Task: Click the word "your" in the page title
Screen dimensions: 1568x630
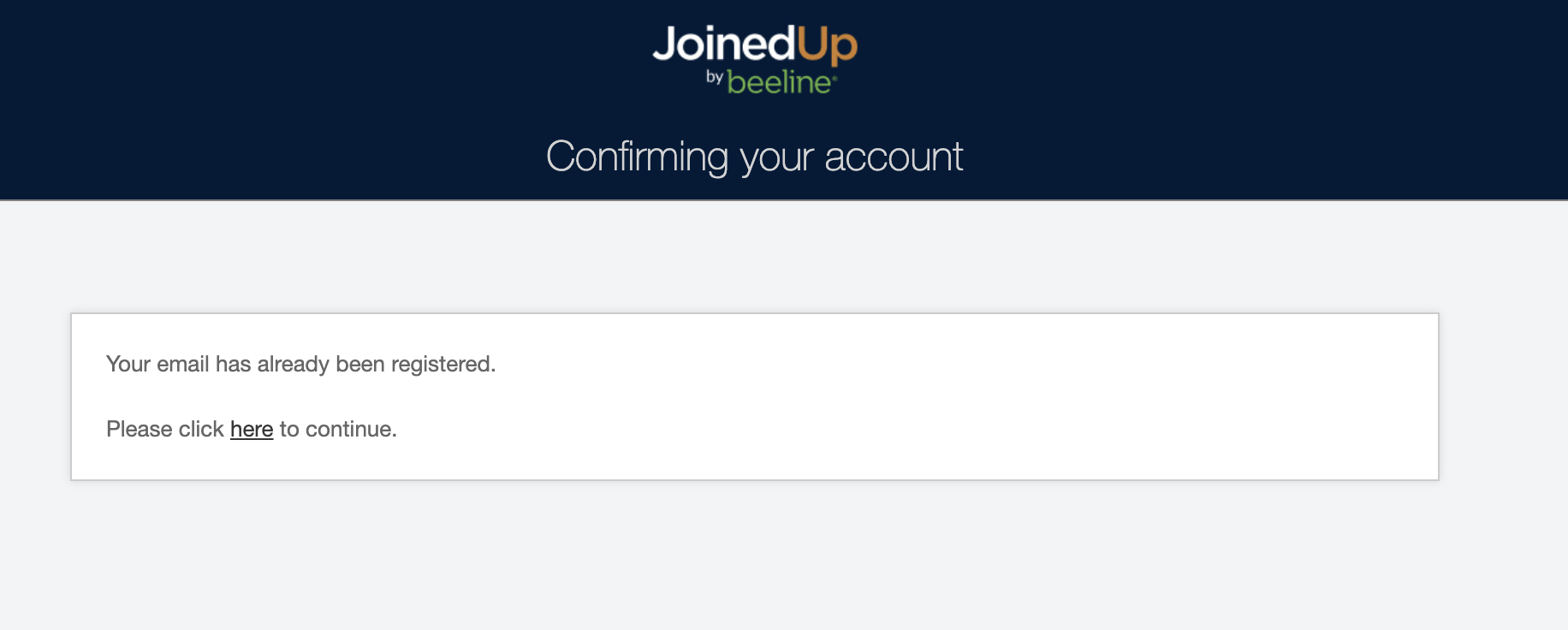Action: coord(776,157)
